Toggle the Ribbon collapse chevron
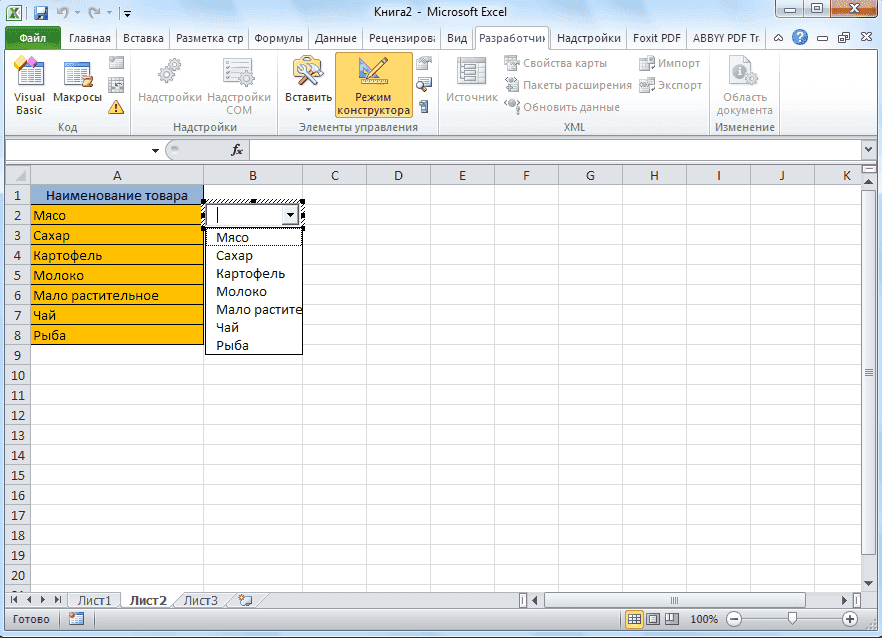The width and height of the screenshot is (882, 638). pos(777,37)
